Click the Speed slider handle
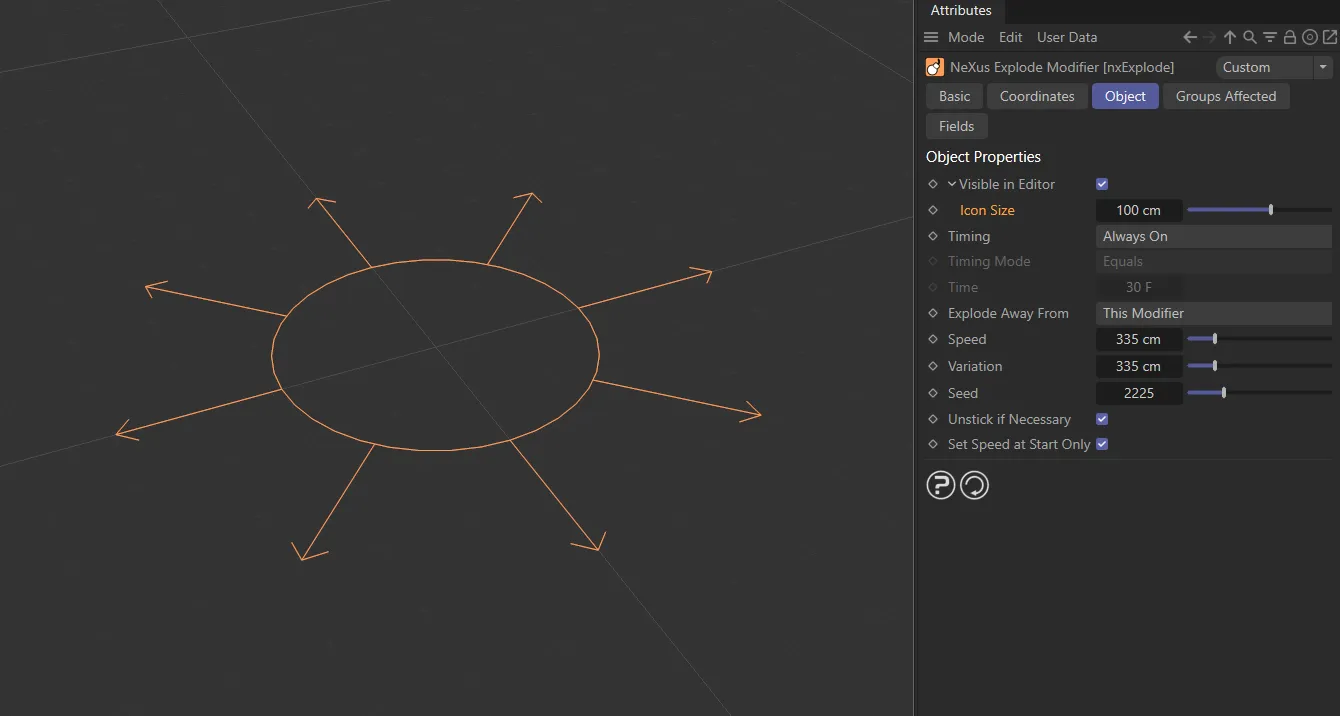 [x=1215, y=339]
